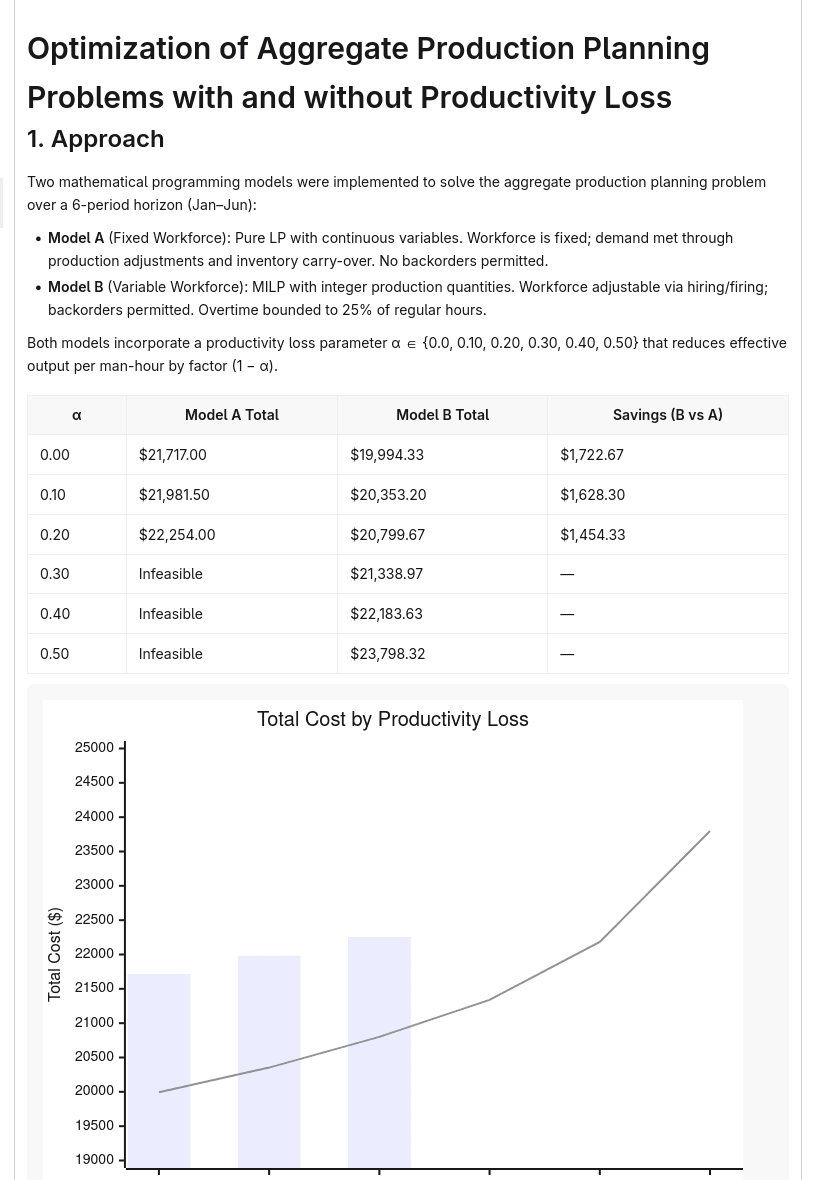Click the gray line's peak at its right end
Screen dimensions: 820x1180
coord(709,832)
